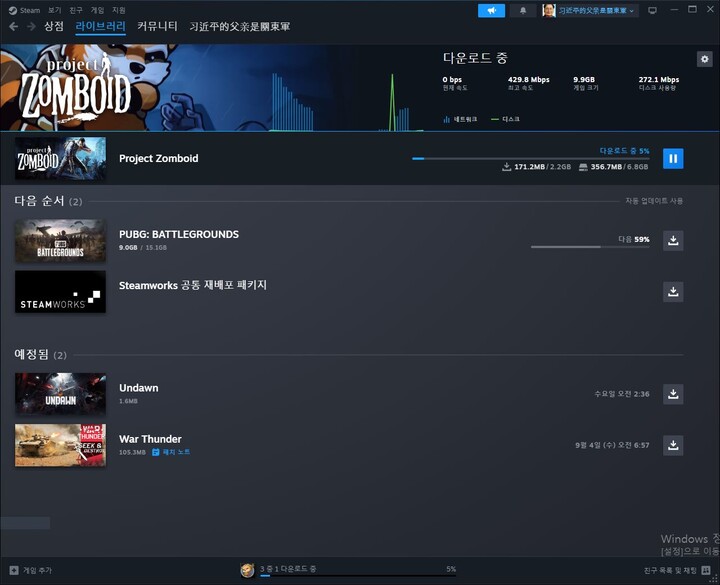The height and width of the screenshot is (585, 720).
Task: Click the 9.9GB total size value
Action: coord(584,79)
